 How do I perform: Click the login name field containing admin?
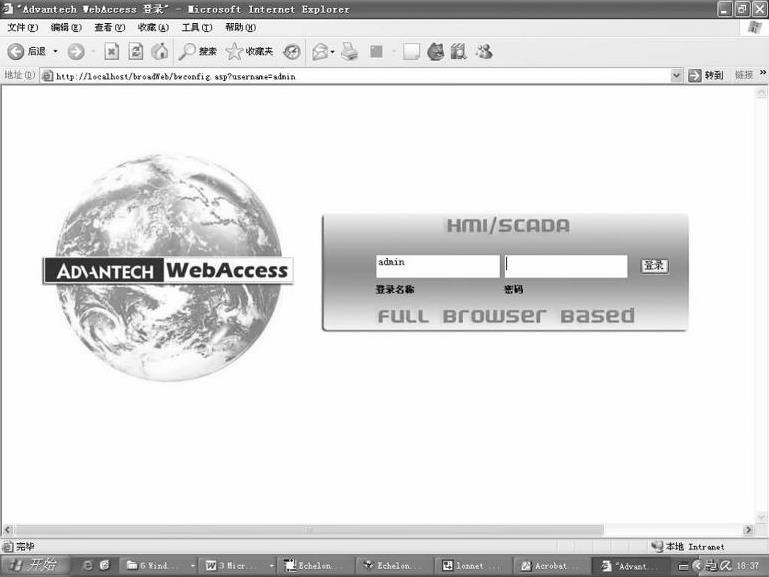tap(437, 266)
